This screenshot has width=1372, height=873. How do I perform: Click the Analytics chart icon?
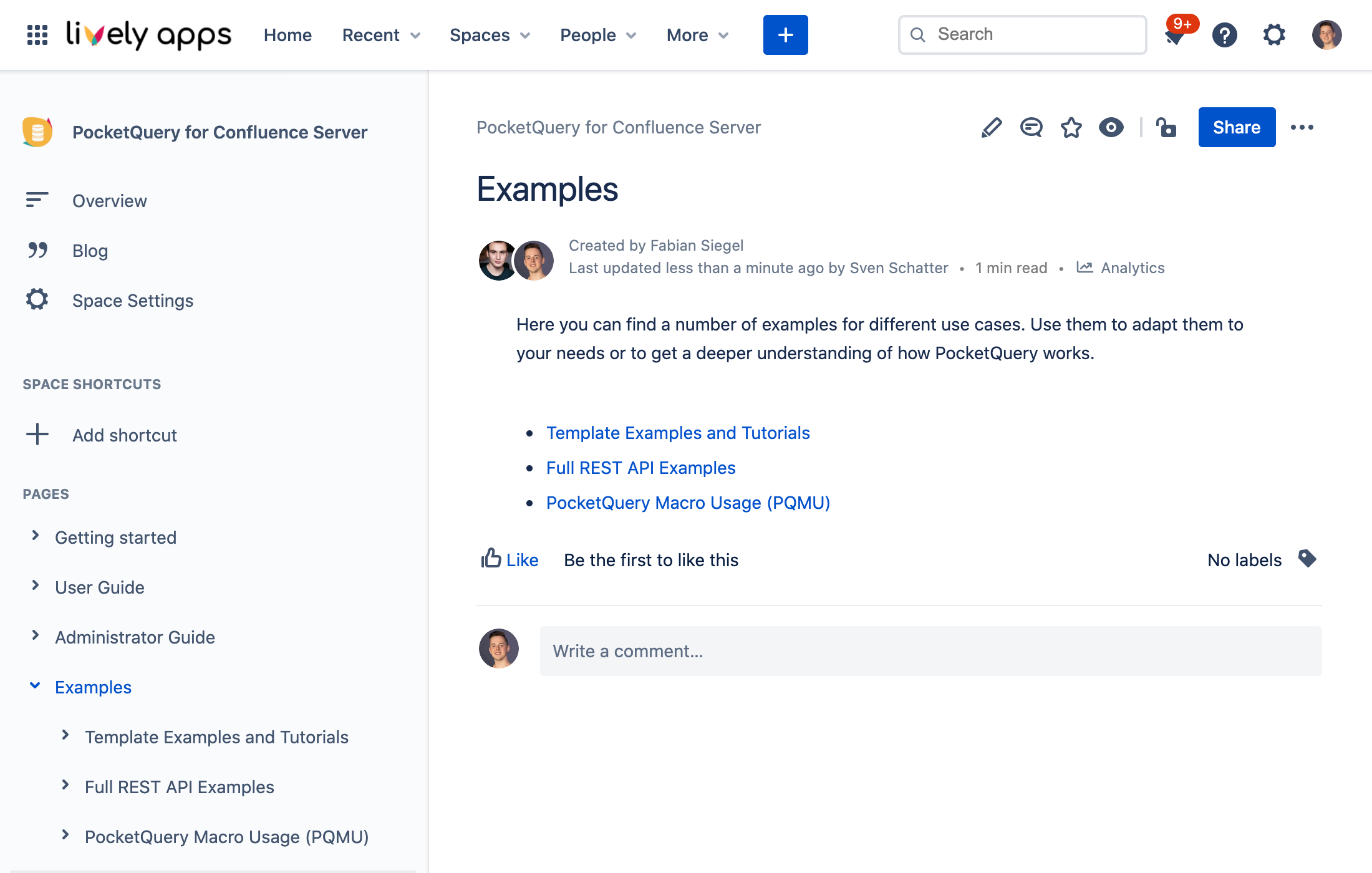coord(1085,268)
